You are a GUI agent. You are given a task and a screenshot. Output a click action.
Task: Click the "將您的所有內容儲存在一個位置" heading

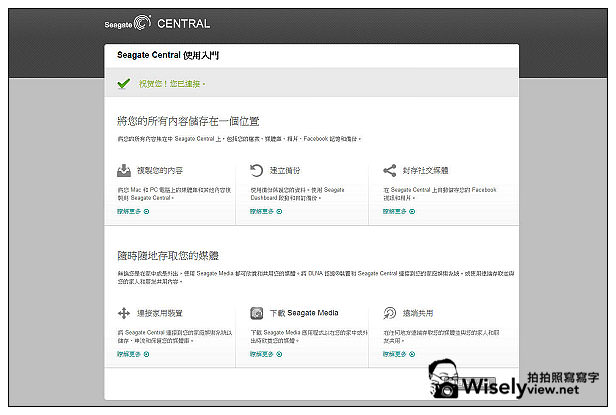tap(188, 121)
